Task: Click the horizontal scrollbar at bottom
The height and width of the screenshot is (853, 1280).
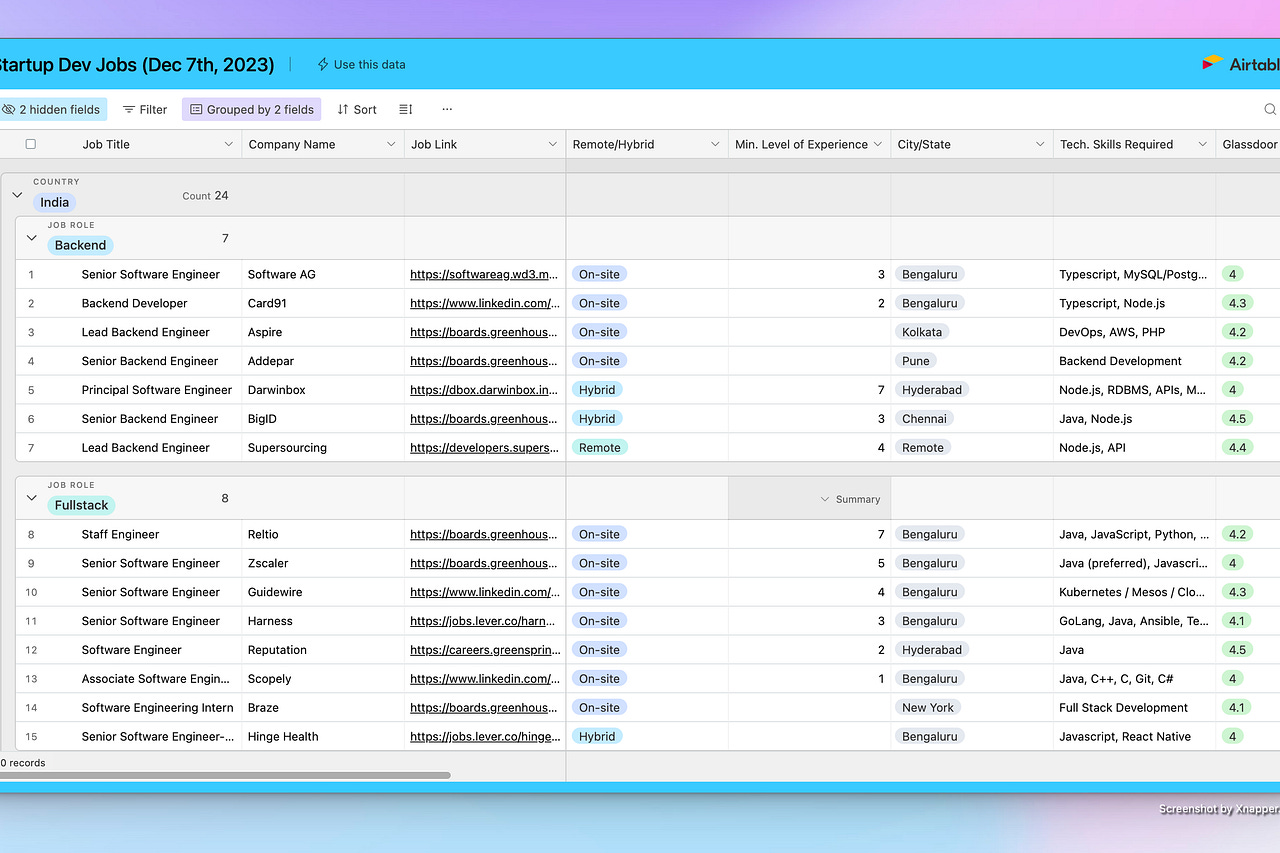Action: [x=225, y=775]
